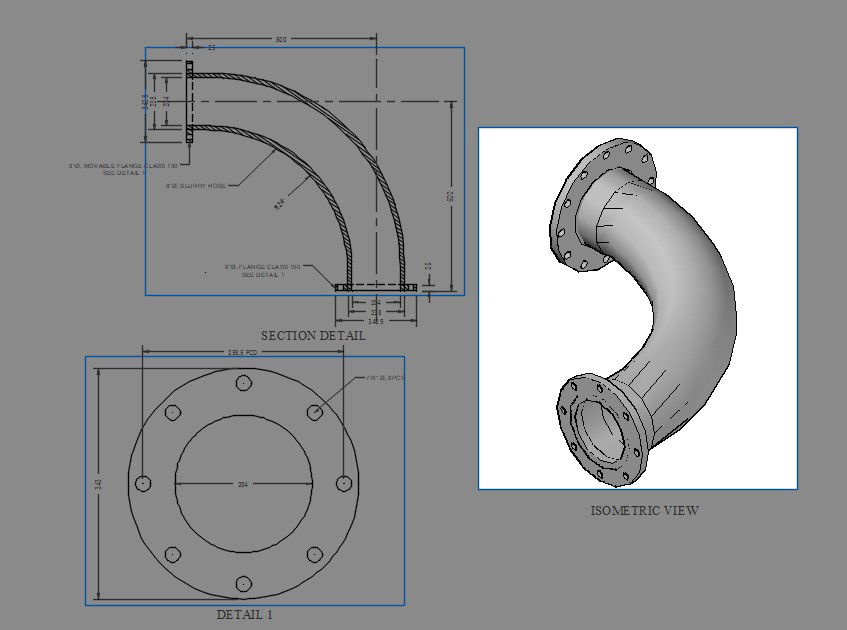Click the topmost bolt hole in Detail 1

pos(243,383)
